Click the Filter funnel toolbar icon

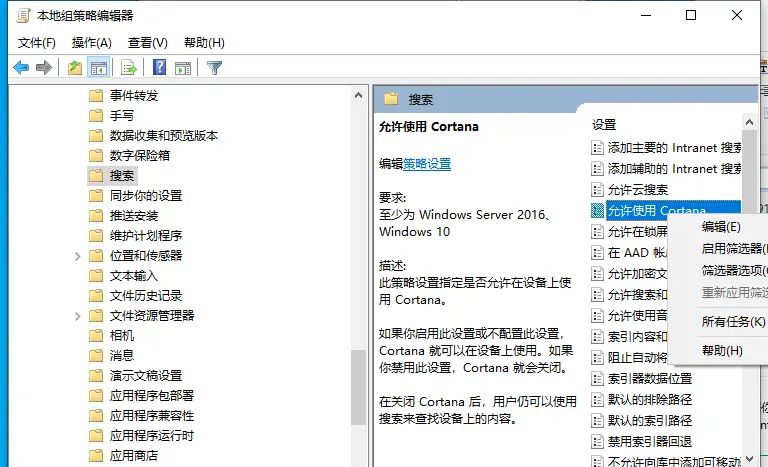click(x=215, y=67)
